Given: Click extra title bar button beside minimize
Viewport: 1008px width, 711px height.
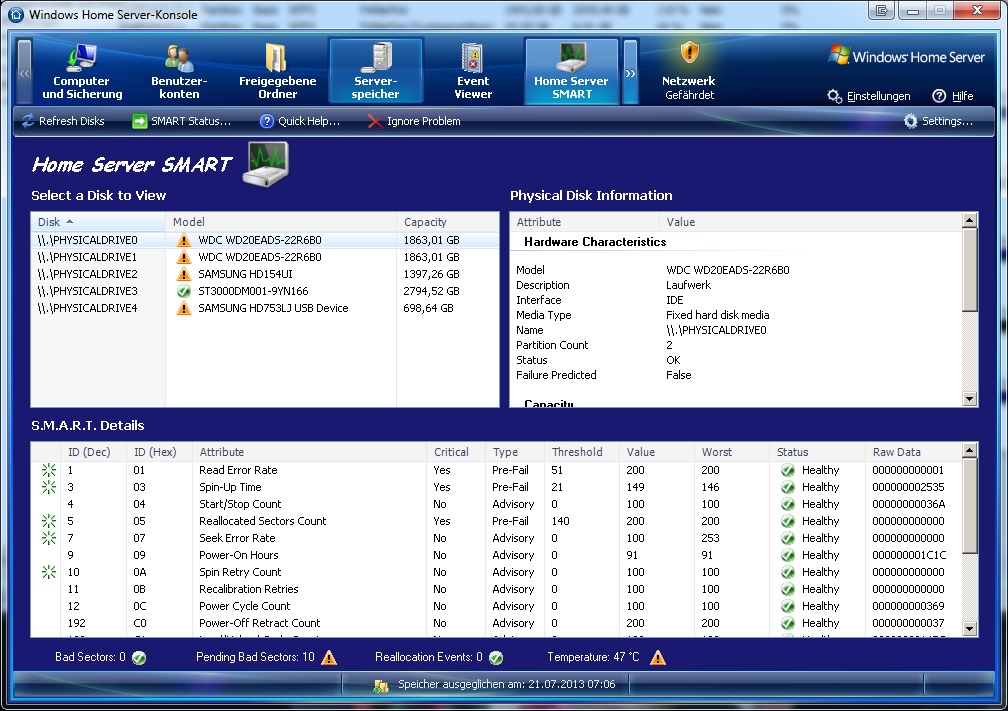Looking at the screenshot, I should 881,10.
